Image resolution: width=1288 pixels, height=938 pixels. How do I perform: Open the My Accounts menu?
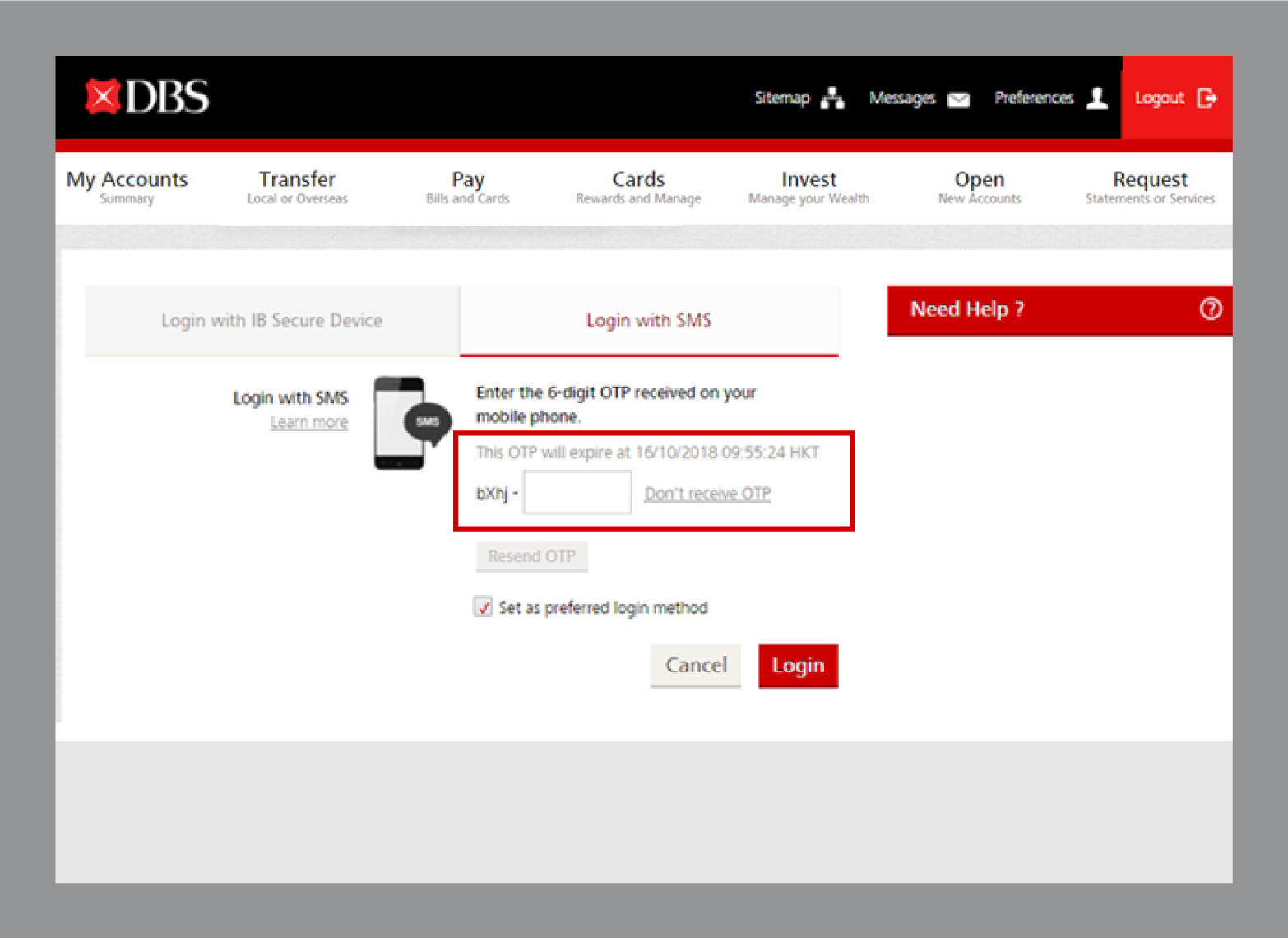point(127,187)
